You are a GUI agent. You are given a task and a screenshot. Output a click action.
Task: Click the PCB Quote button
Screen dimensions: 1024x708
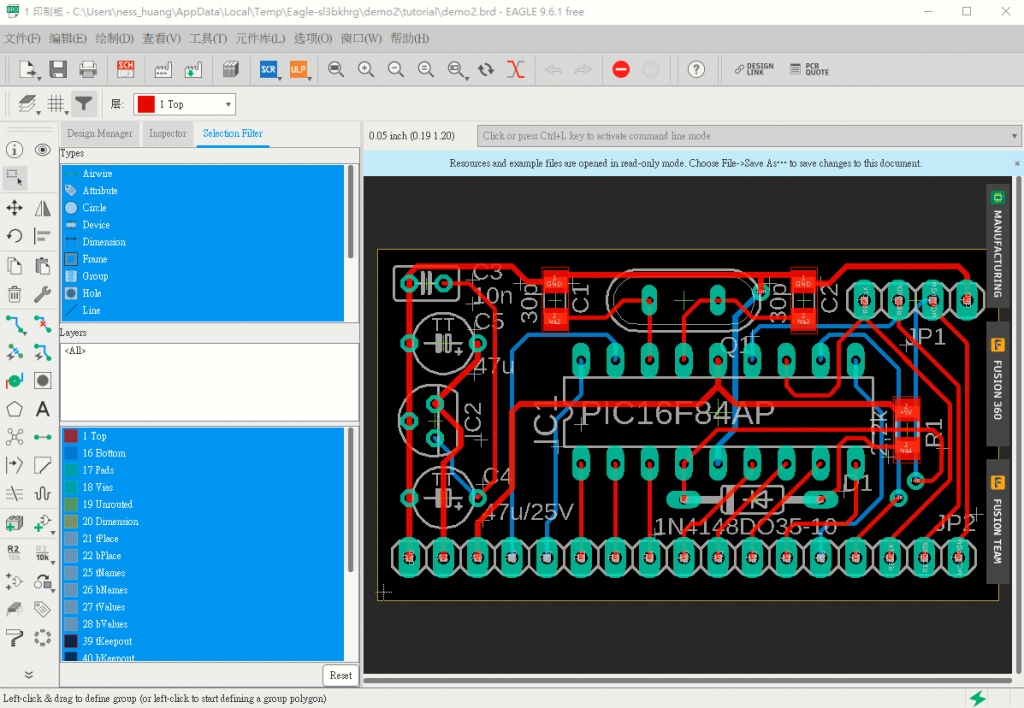(810, 69)
